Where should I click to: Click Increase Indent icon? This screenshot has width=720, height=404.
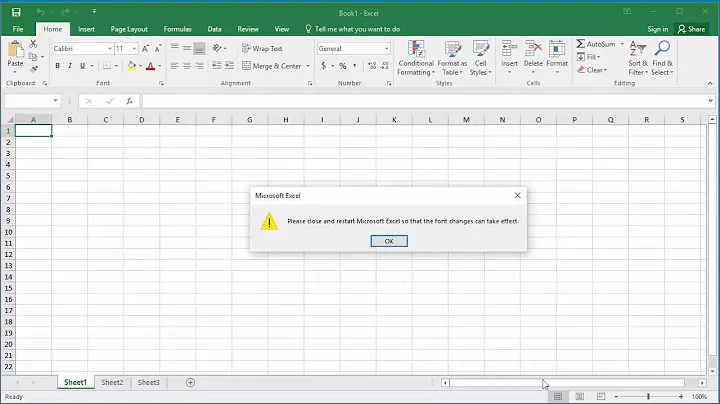pyautogui.click(x=229, y=66)
